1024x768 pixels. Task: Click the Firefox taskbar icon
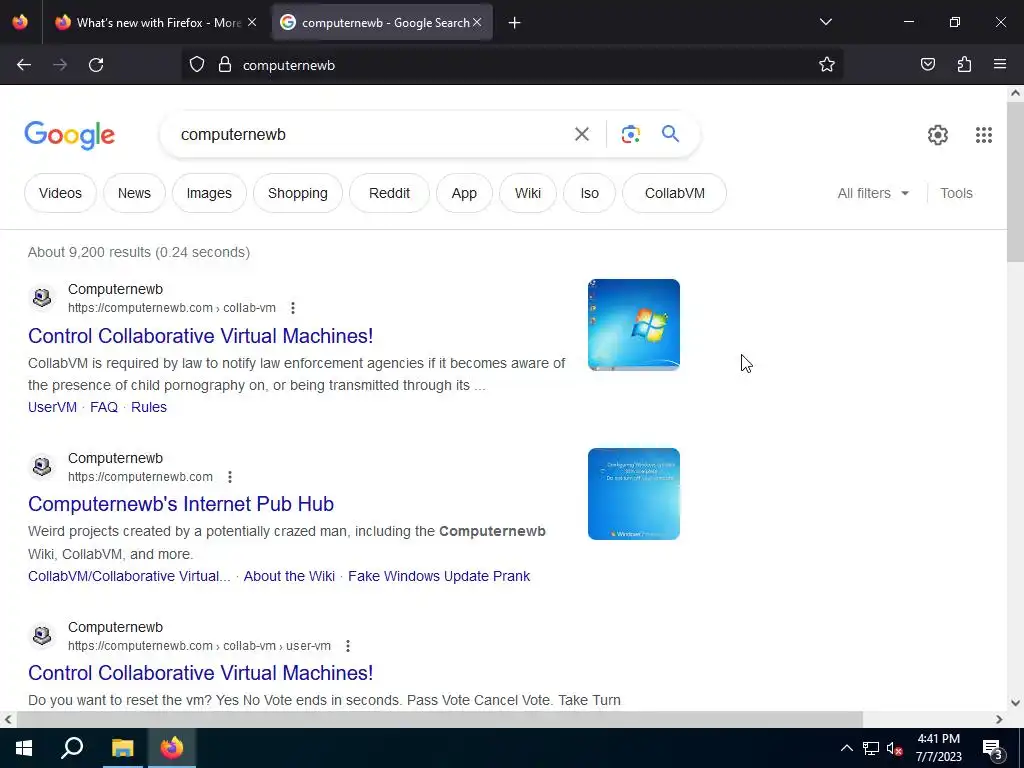point(172,748)
